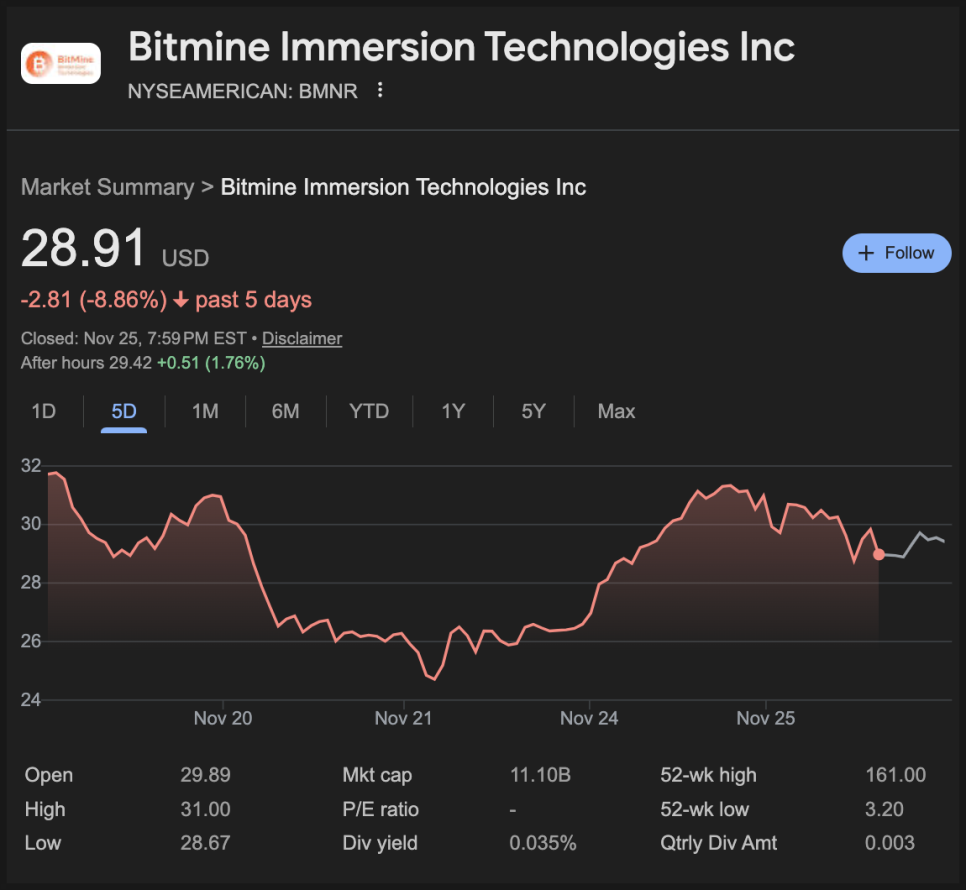
Task: Switch to the 1M chart tab
Action: pyautogui.click(x=205, y=411)
